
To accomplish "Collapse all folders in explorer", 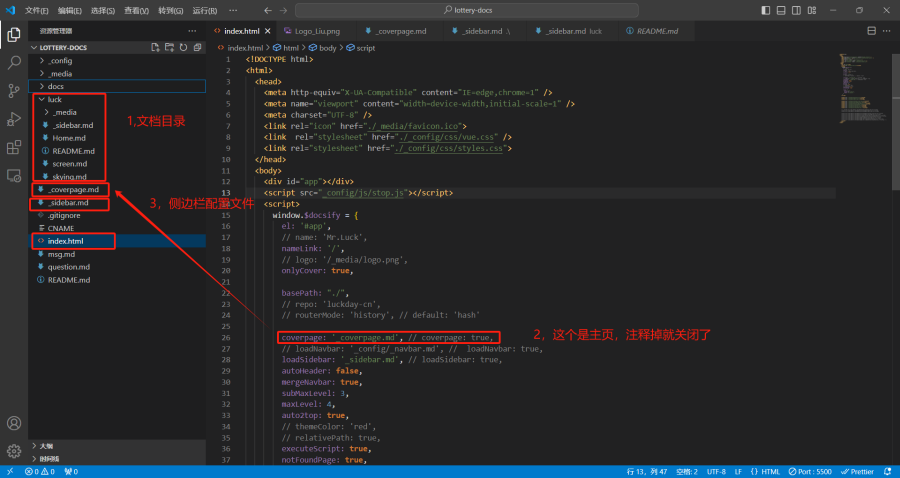I will coord(197,48).
